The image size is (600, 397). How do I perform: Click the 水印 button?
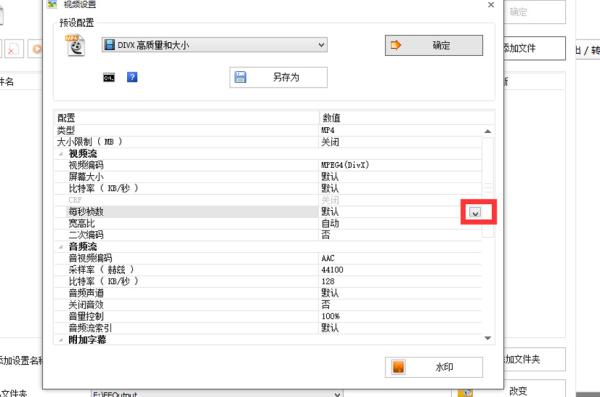(434, 367)
